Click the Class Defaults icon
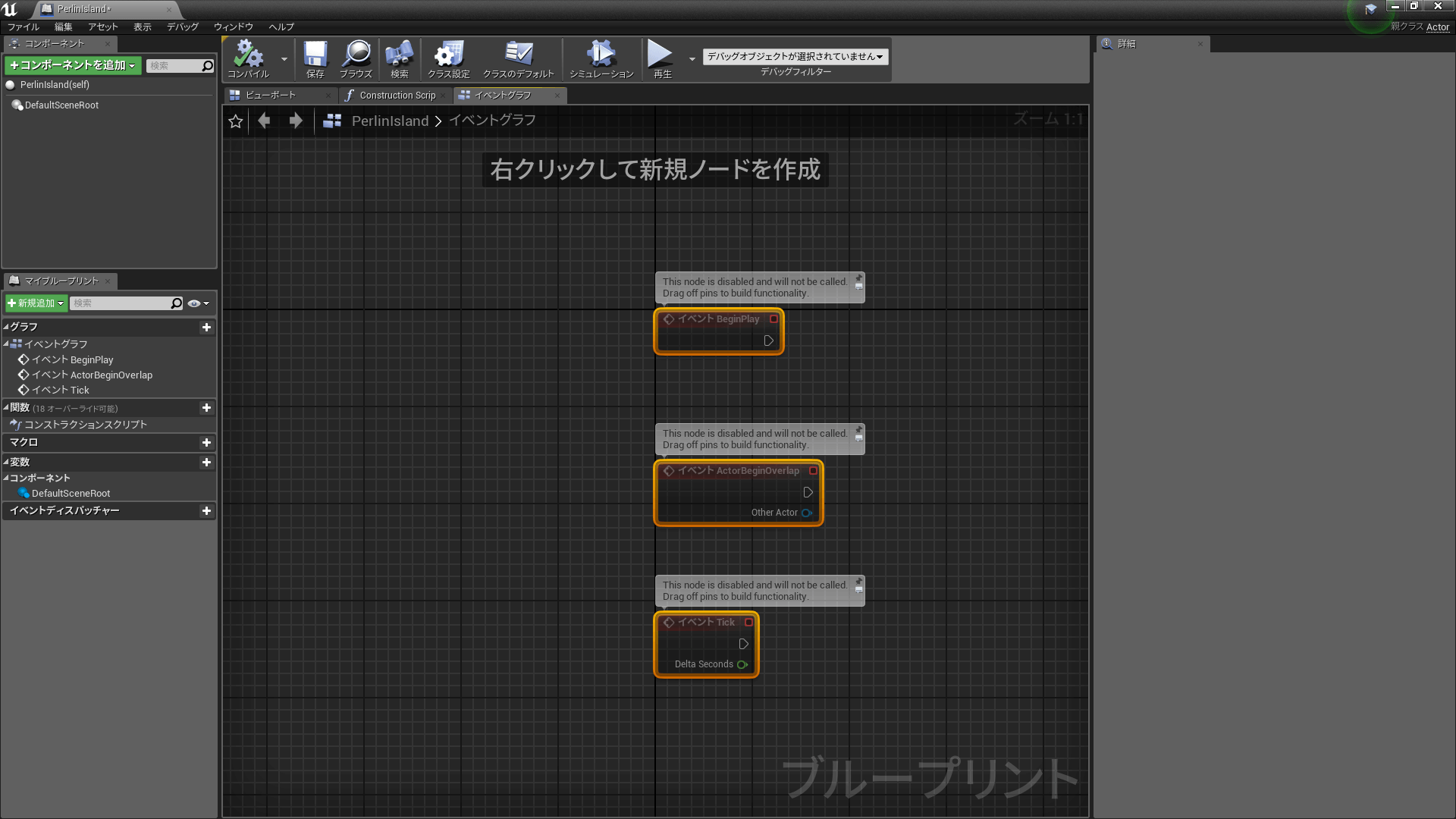Viewport: 1456px width, 819px height. point(517,55)
